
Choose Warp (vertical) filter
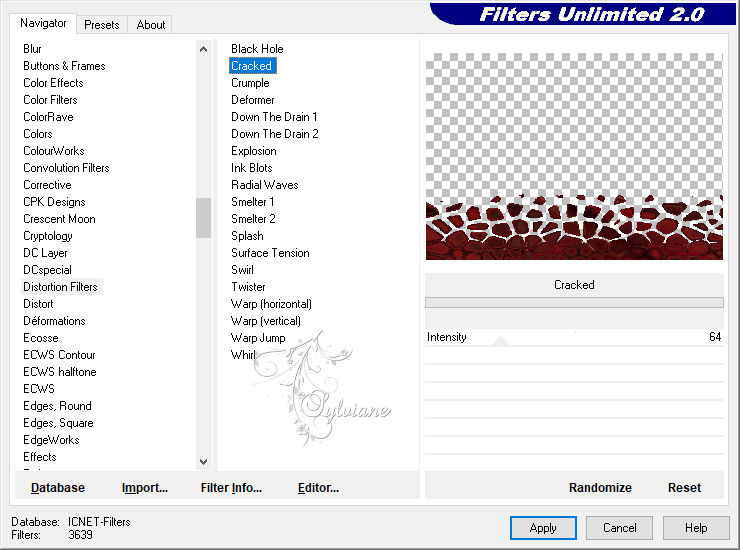tap(266, 321)
